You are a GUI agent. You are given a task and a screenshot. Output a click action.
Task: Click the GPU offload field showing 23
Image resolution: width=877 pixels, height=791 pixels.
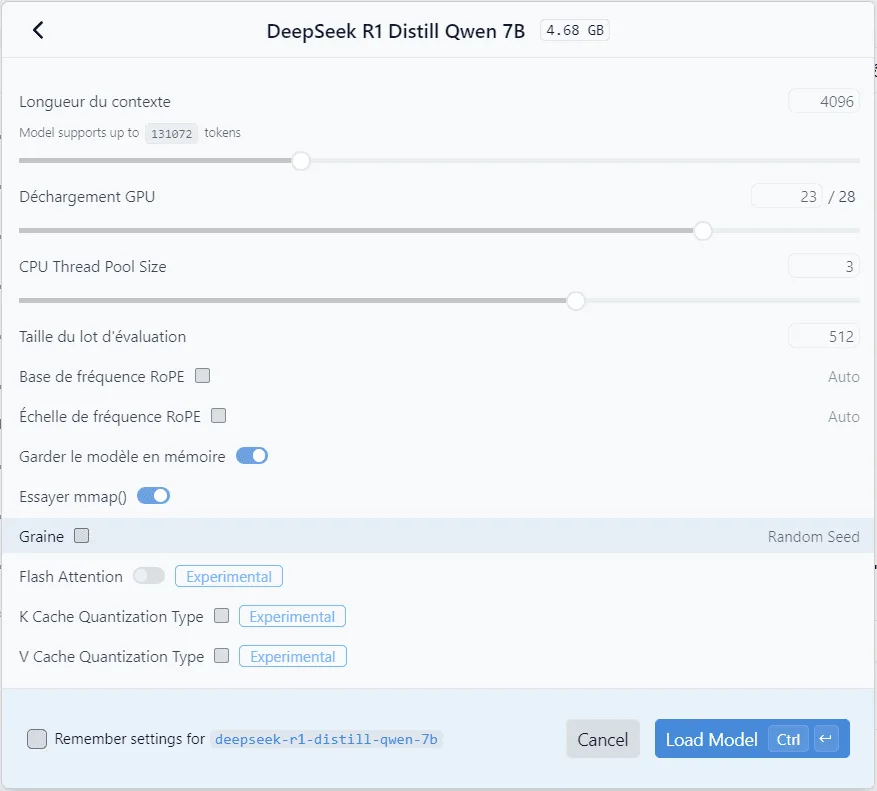coord(787,196)
